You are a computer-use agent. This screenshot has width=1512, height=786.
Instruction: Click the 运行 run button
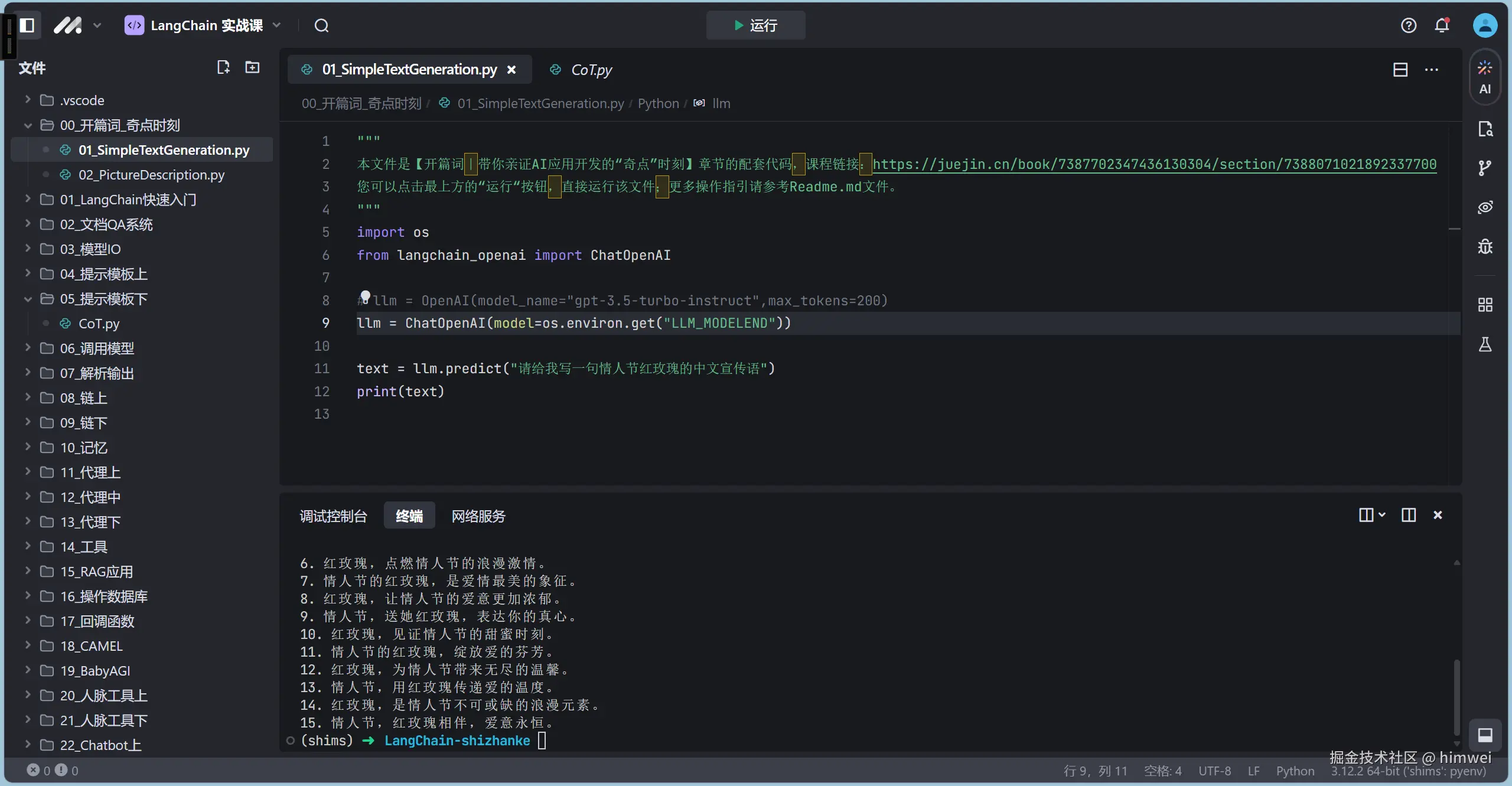point(755,25)
